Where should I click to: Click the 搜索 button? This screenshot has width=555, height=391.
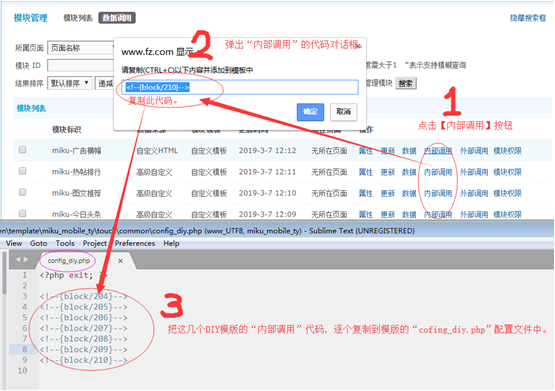[406, 84]
